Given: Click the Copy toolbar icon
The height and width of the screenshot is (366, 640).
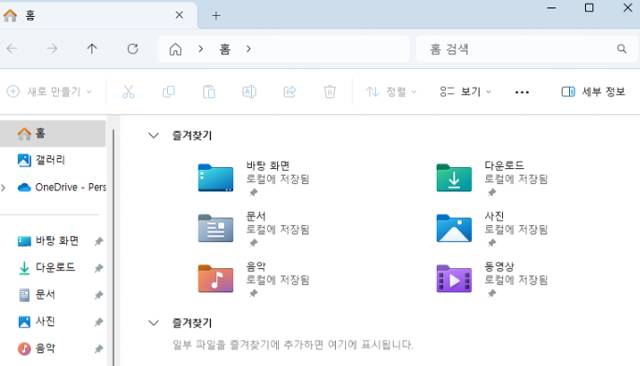Looking at the screenshot, I should click(x=169, y=92).
